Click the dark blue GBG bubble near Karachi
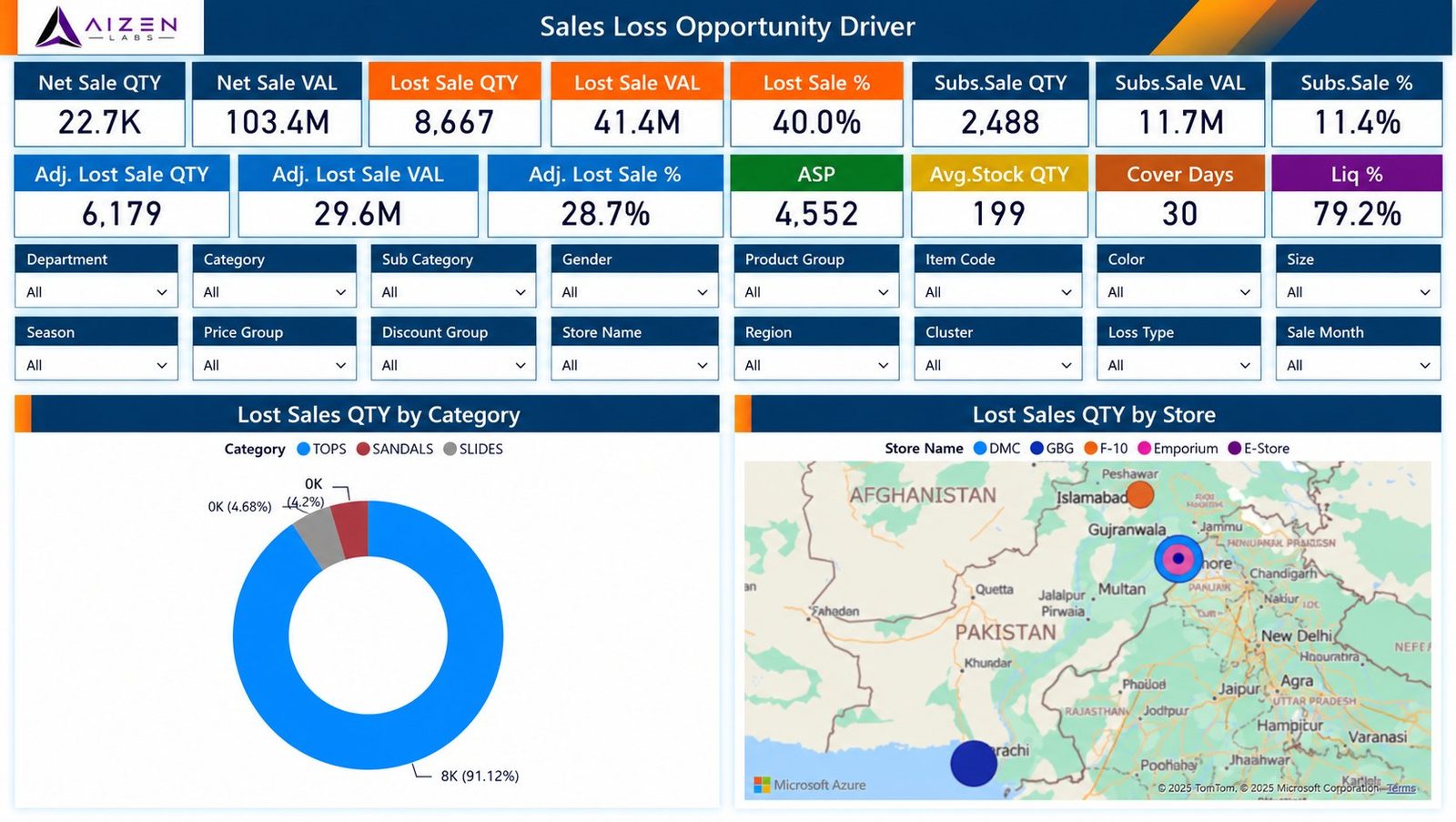This screenshot has height=822, width=1456. pyautogui.click(x=974, y=763)
